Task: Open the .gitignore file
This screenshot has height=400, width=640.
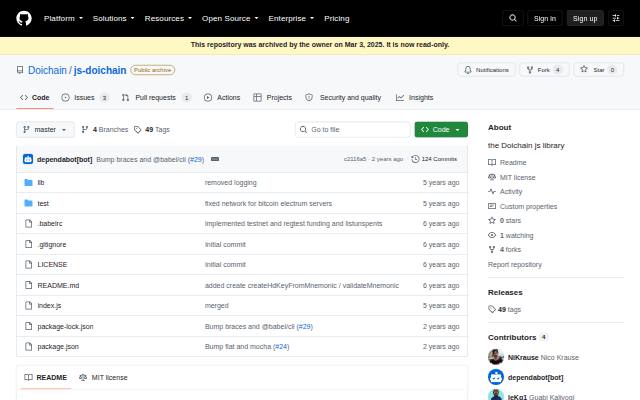Action: point(52,244)
